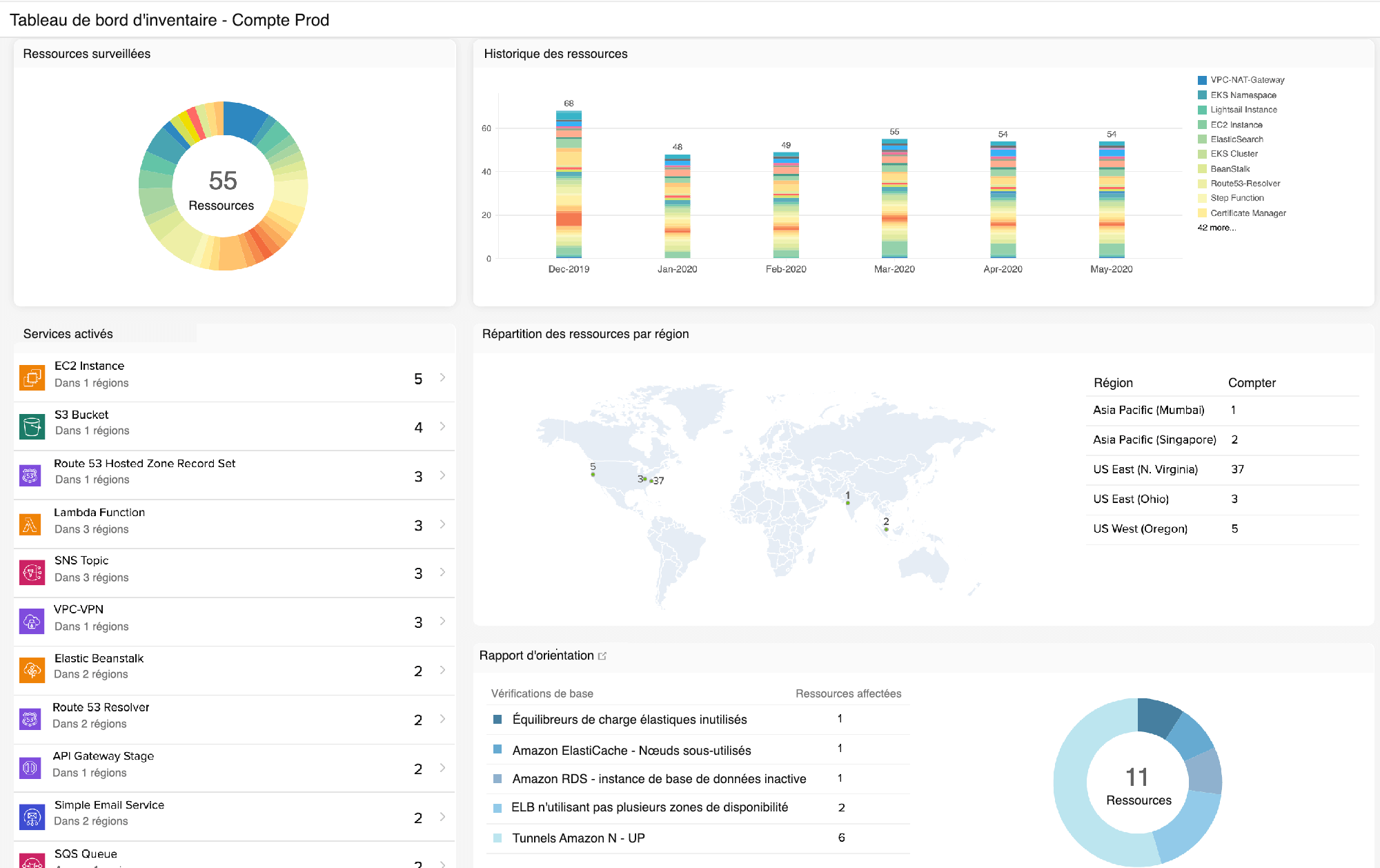
Task: Expand the Route 53 Resolver row chevron
Action: tap(442, 719)
